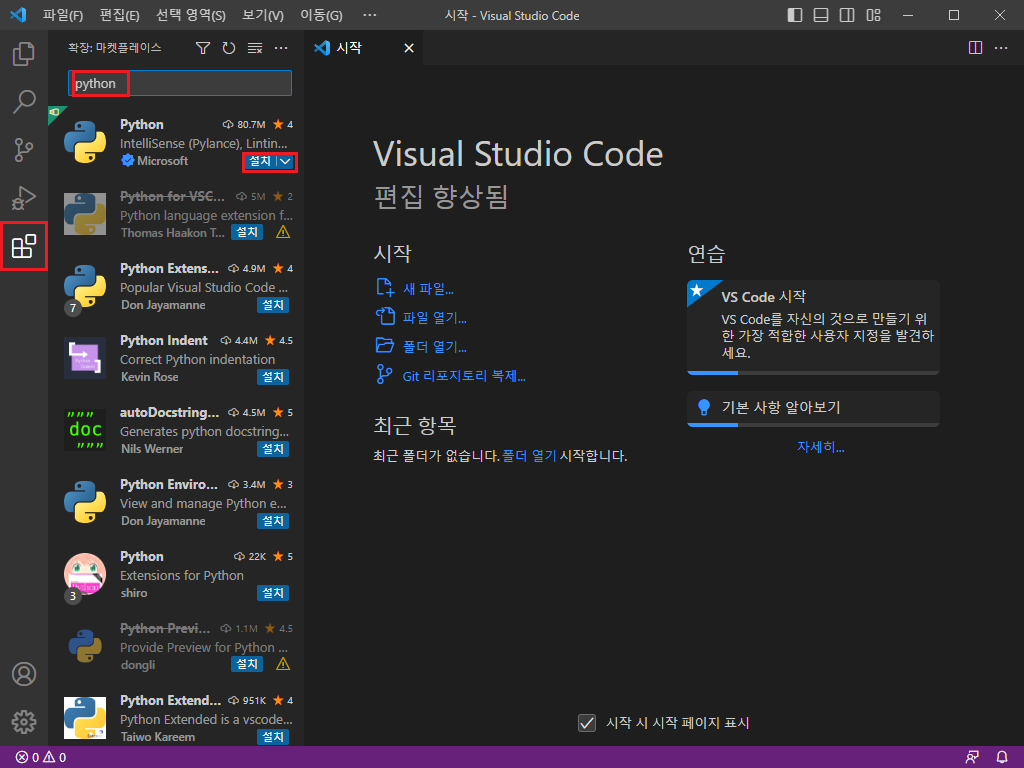1024x768 pixels.
Task: Toggle the bottom panel visibility
Action: 821,15
